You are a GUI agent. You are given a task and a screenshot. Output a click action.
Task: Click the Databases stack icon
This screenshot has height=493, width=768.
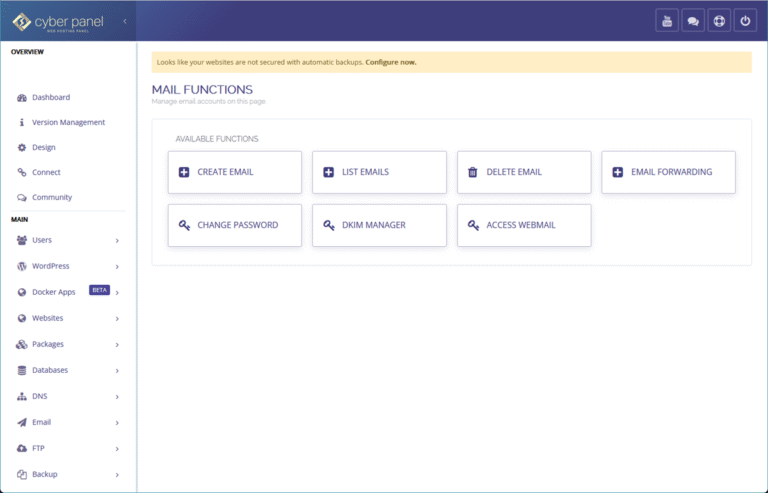[x=22, y=370]
